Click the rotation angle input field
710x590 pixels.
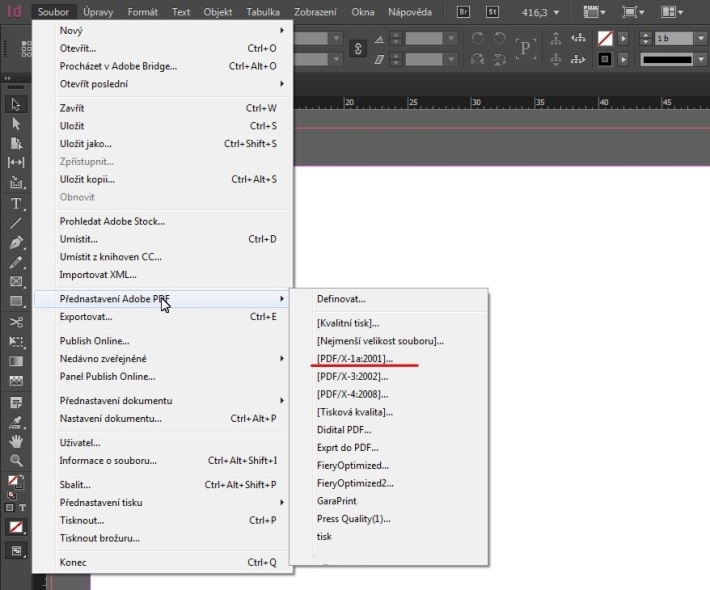tap(424, 38)
